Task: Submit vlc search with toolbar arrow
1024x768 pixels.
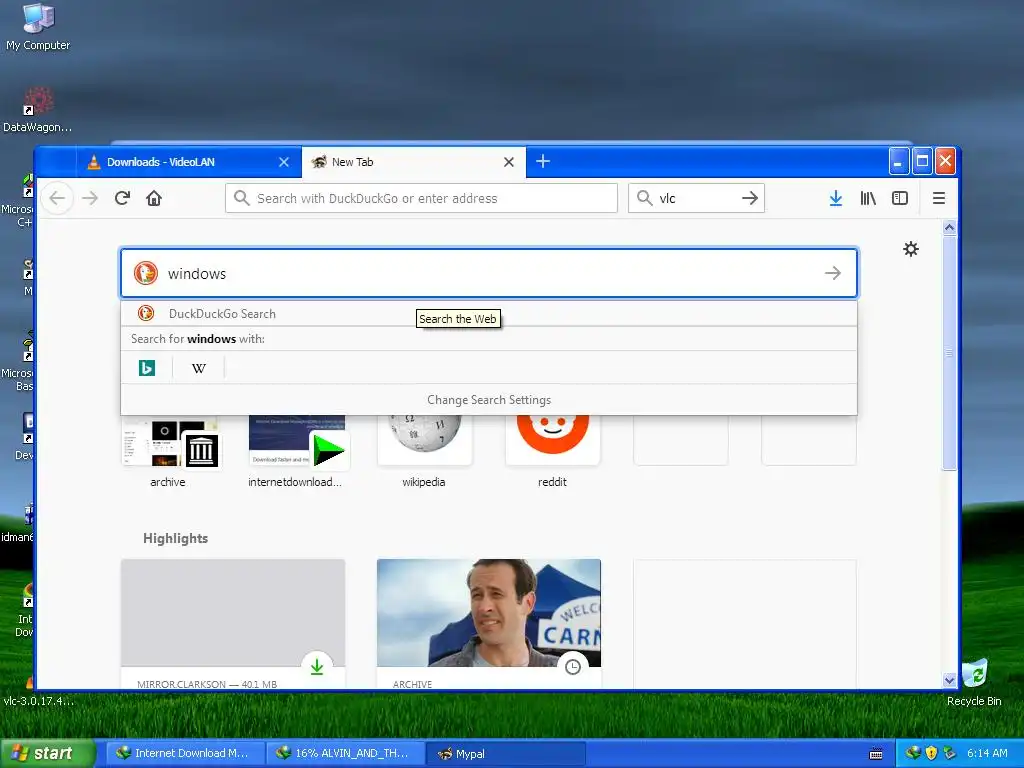Action: tap(750, 198)
